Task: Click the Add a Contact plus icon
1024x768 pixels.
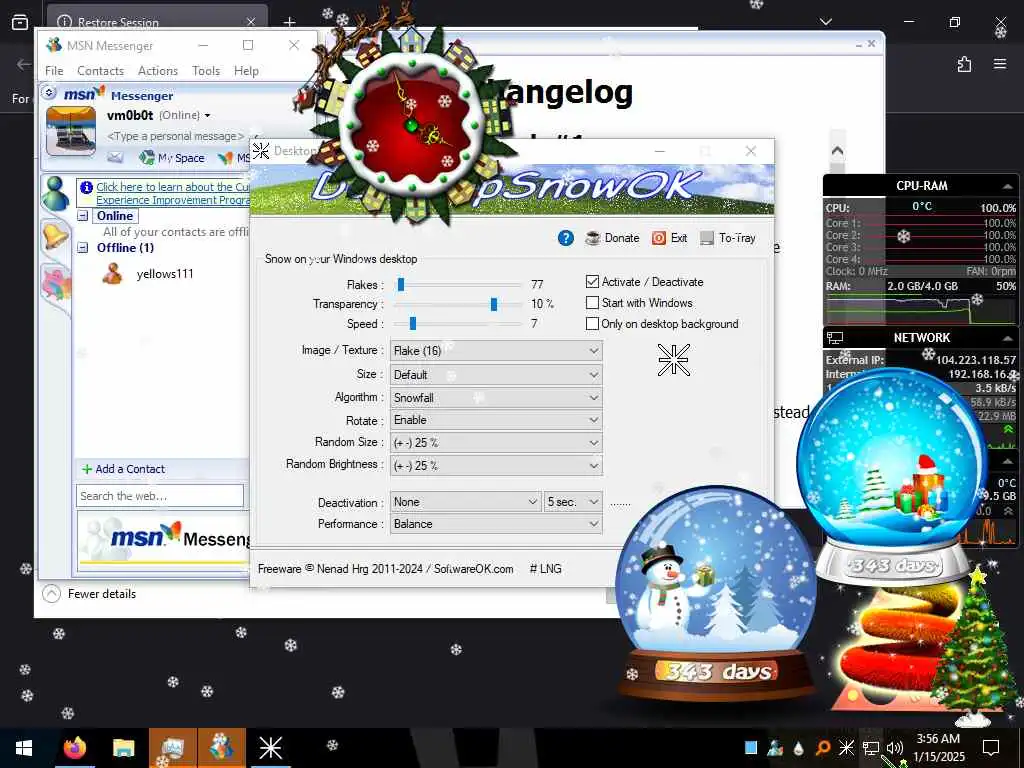Action: [x=86, y=469]
